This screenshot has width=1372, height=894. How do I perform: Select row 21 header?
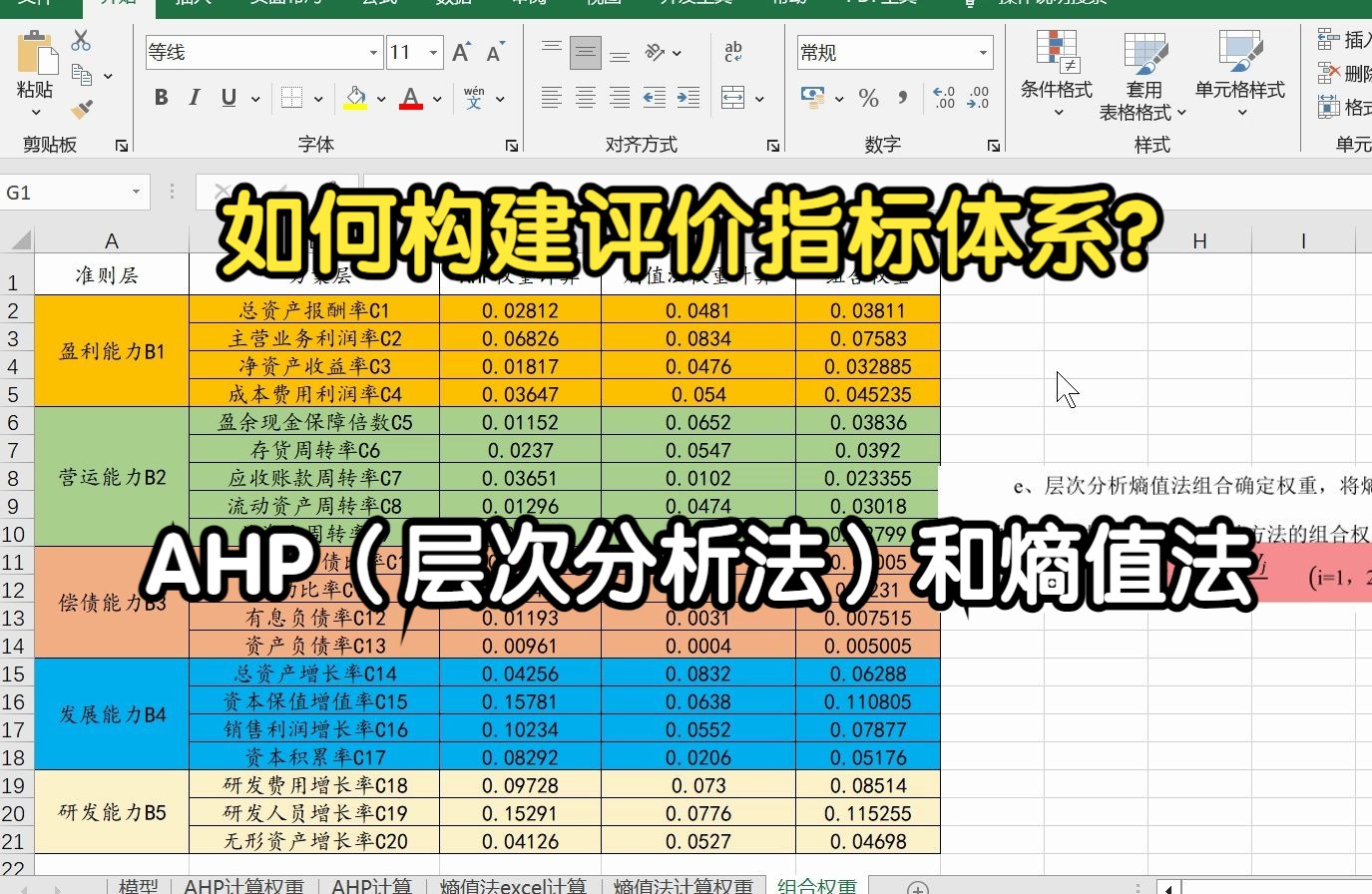click(x=14, y=841)
